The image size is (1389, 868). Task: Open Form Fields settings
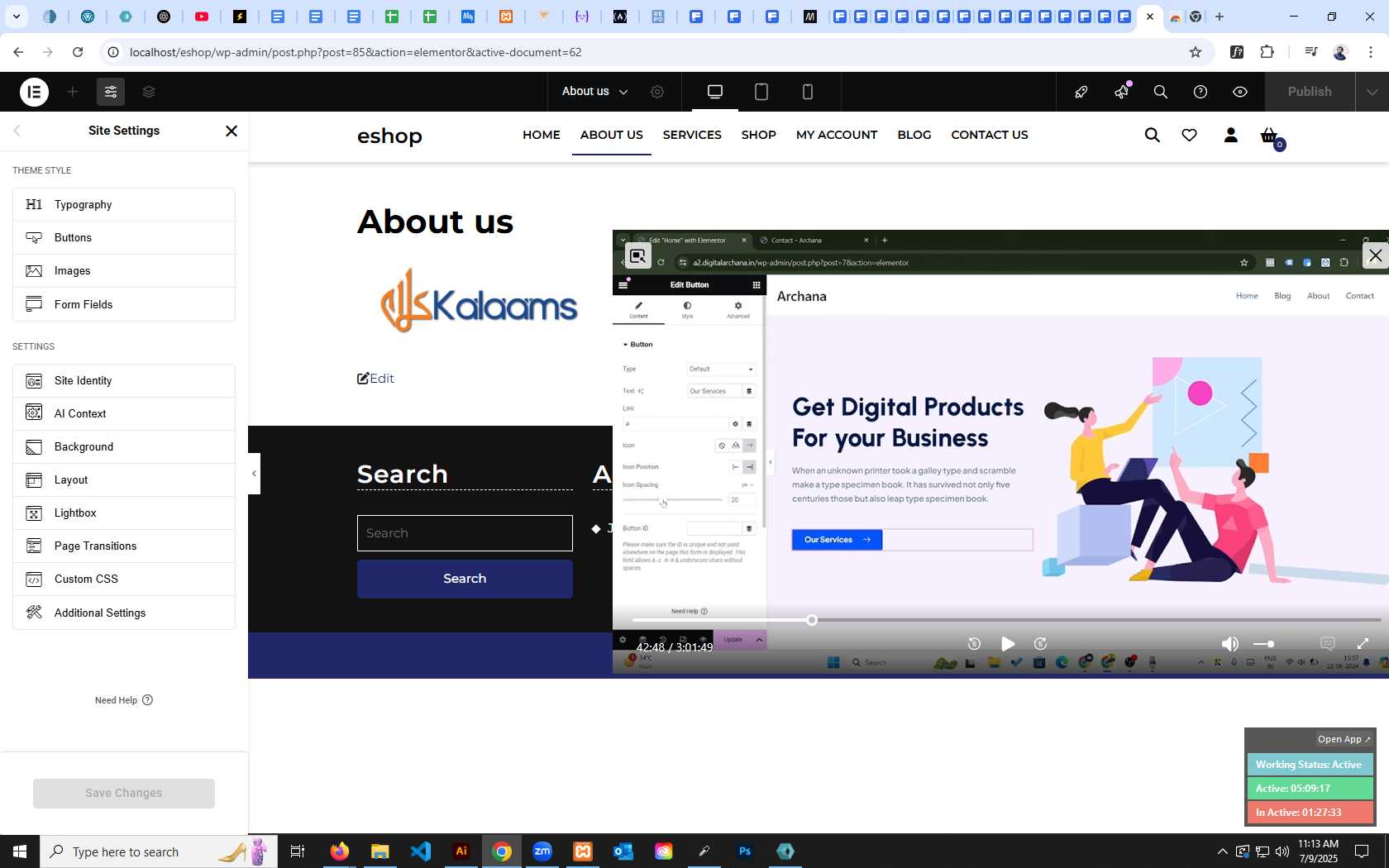(x=124, y=304)
